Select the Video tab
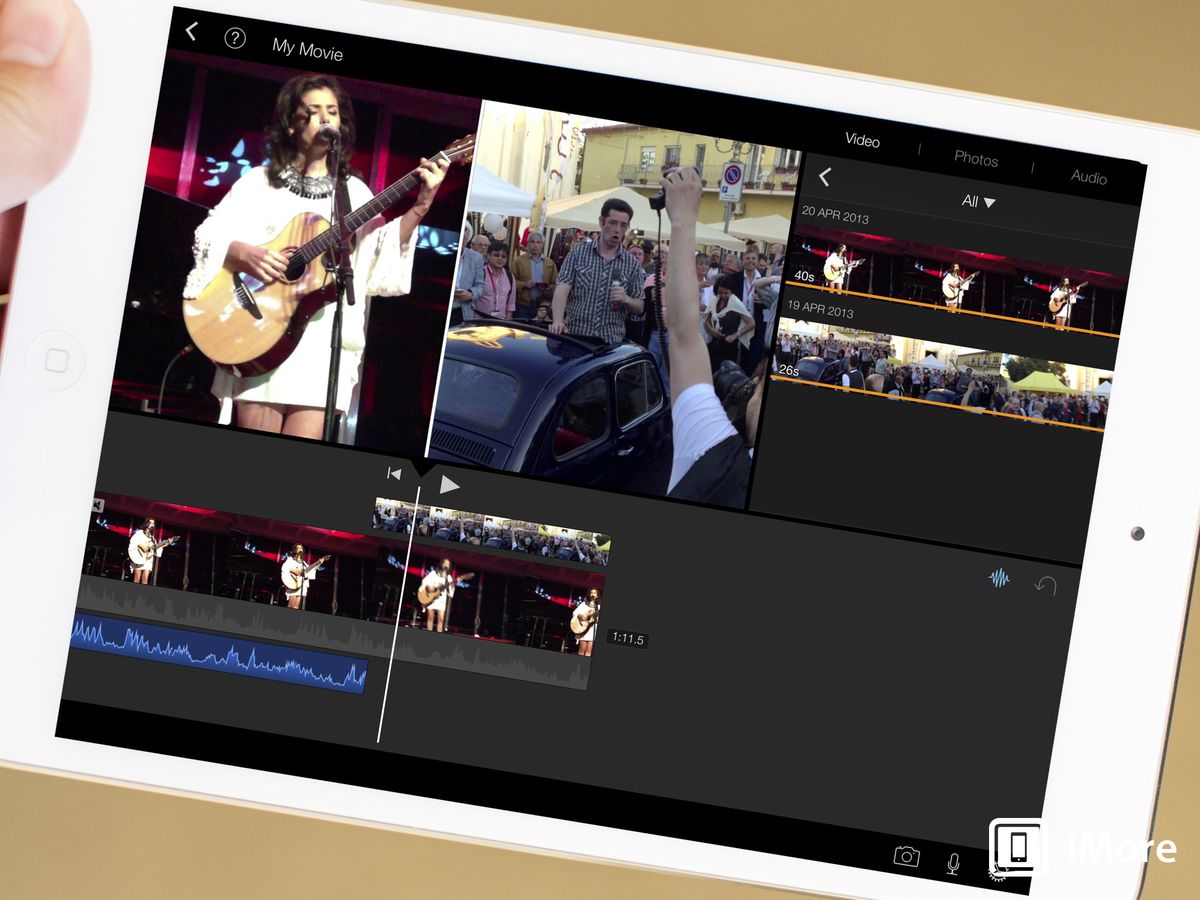Screen dimensions: 1200x900 point(863,142)
